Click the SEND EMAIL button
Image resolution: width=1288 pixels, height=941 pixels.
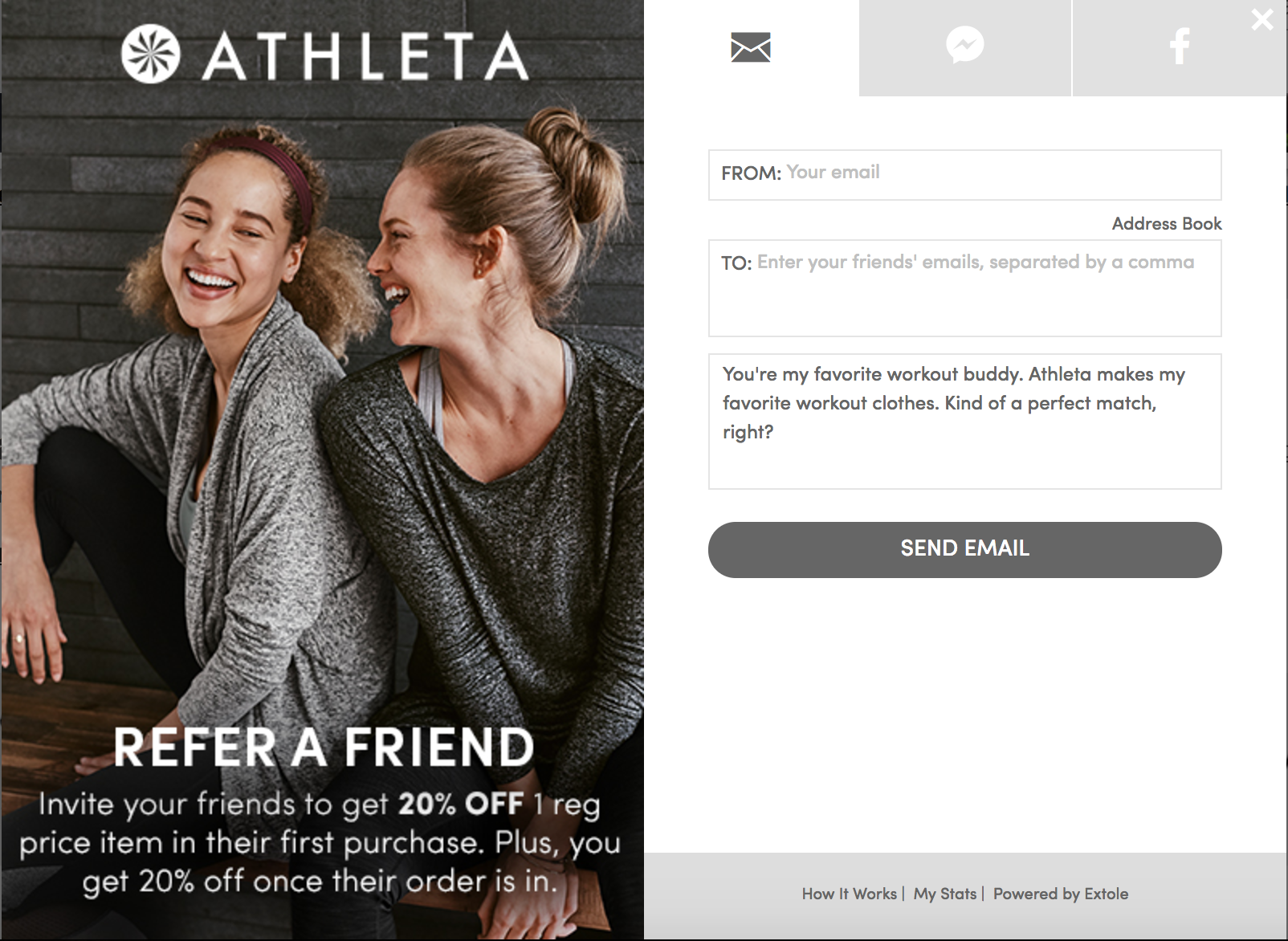click(964, 549)
